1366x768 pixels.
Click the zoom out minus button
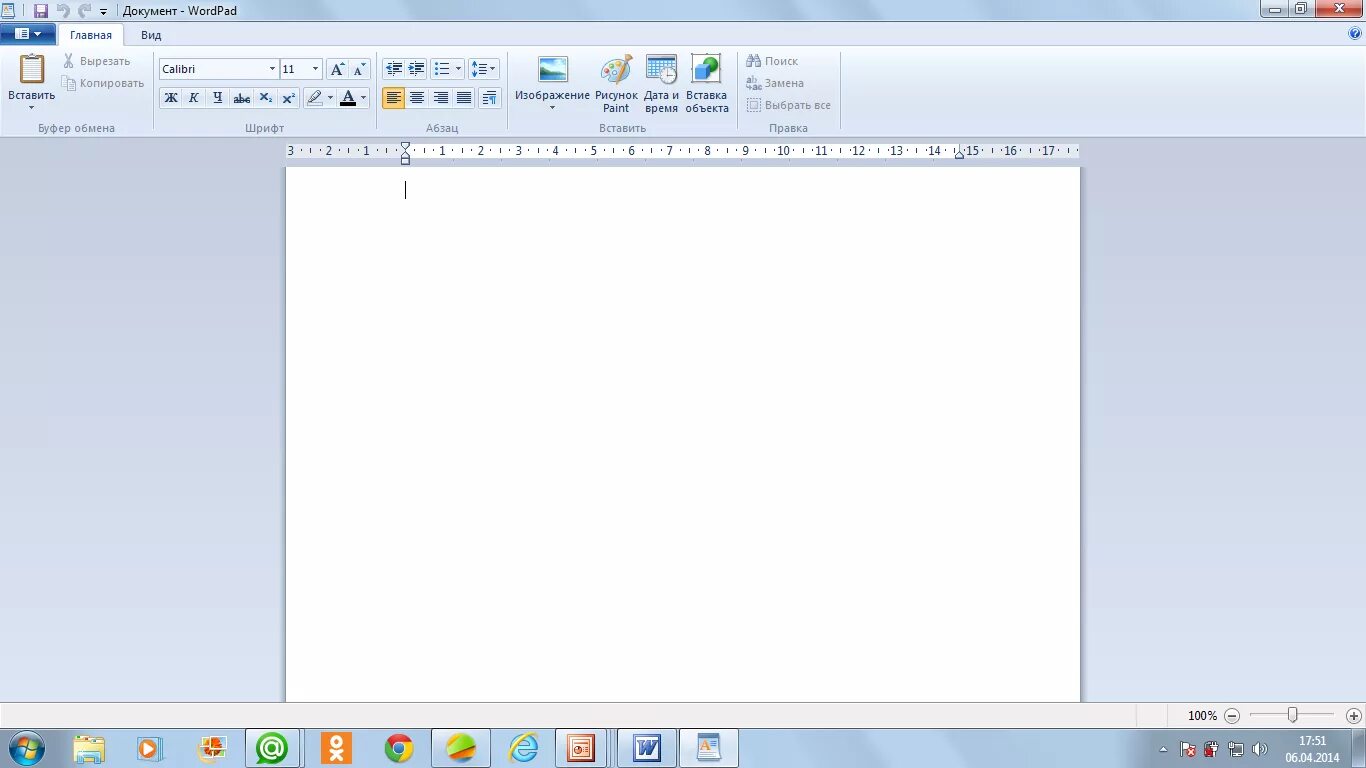coord(1232,716)
